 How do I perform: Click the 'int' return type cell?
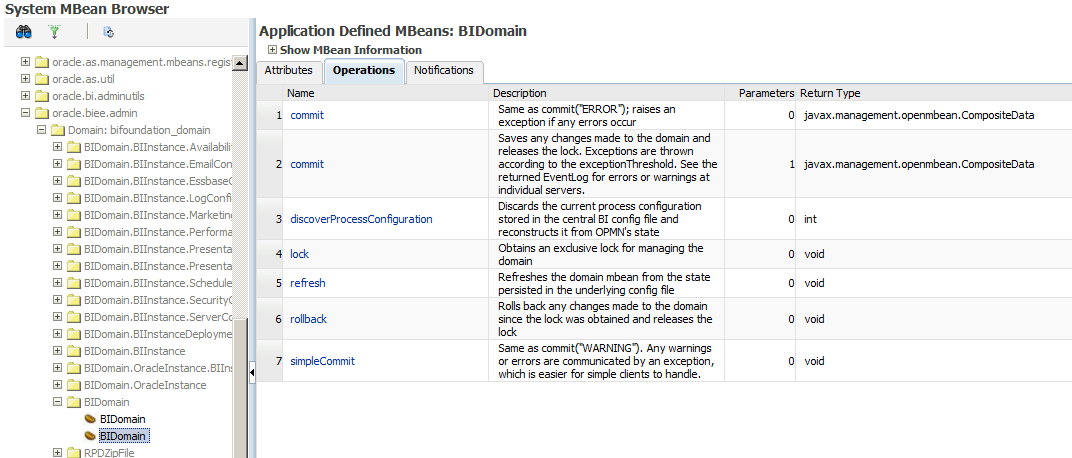934,219
